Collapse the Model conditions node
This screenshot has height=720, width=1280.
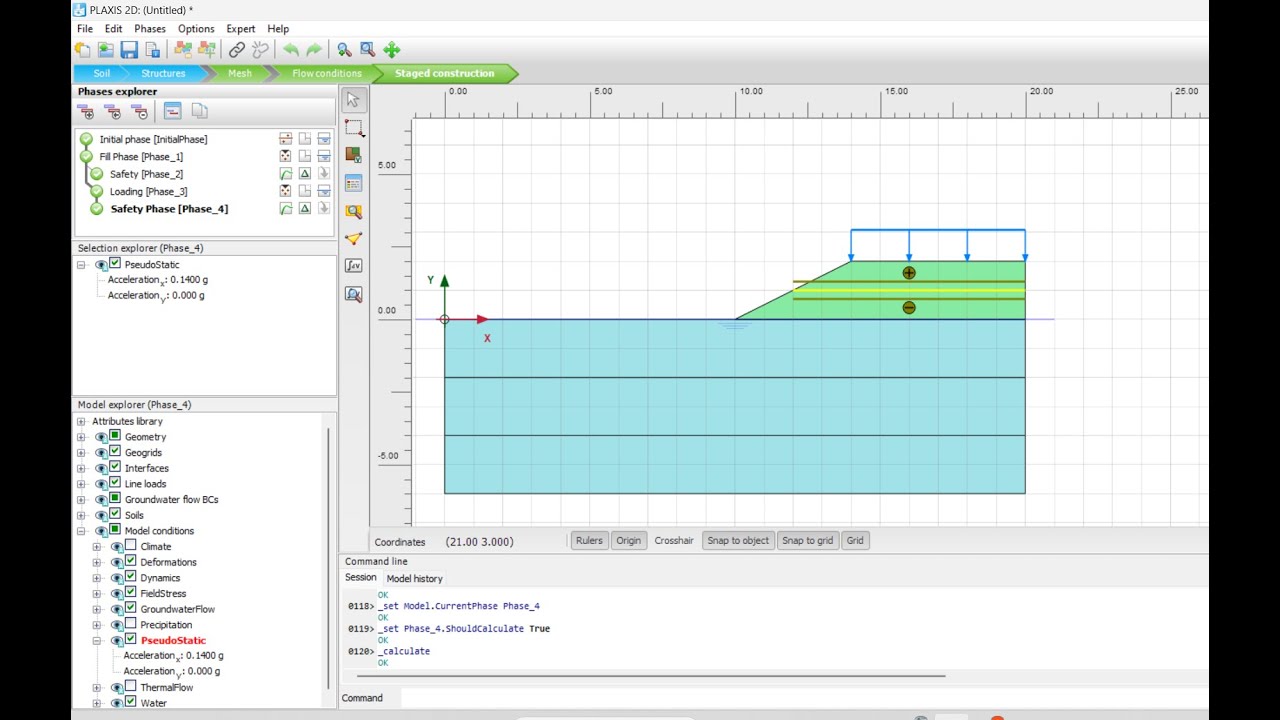pos(81,531)
